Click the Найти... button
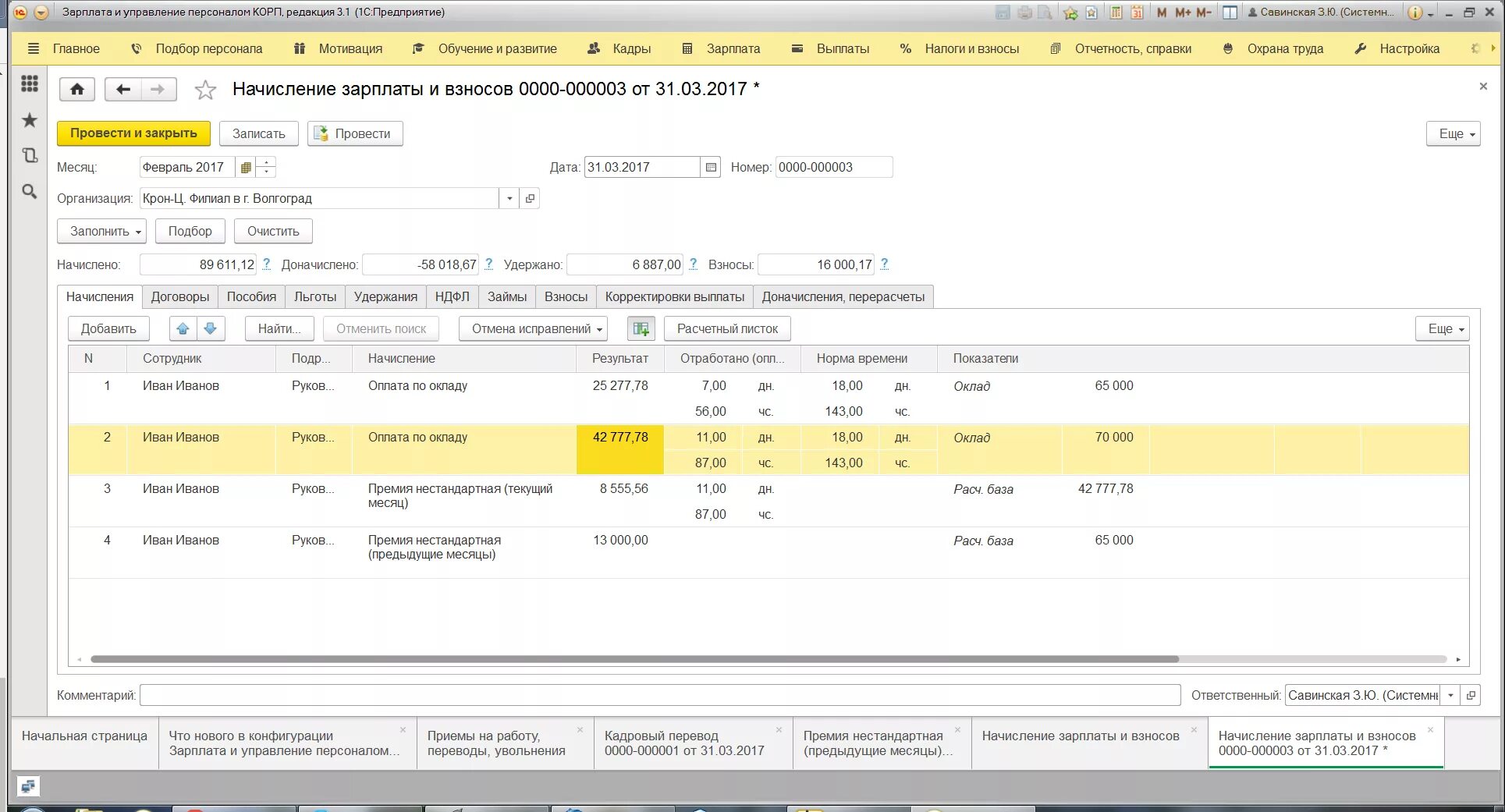 [279, 328]
